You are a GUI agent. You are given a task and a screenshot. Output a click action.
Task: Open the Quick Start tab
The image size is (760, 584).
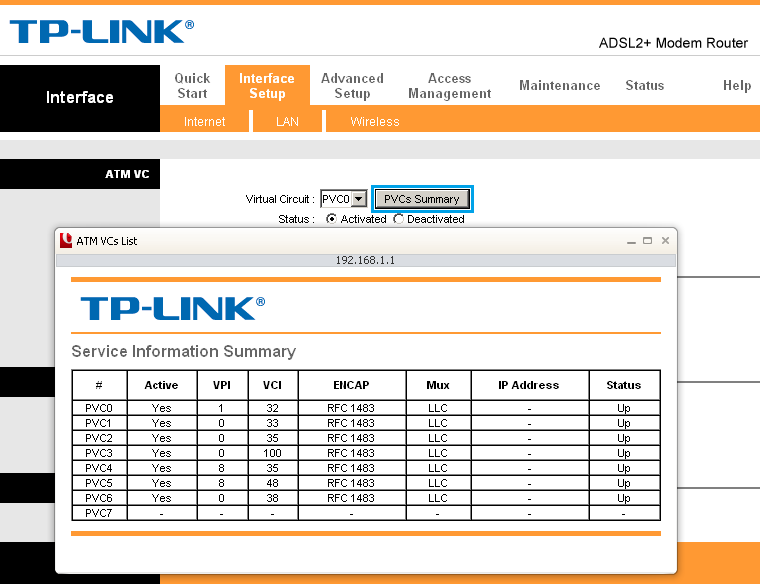[192, 86]
